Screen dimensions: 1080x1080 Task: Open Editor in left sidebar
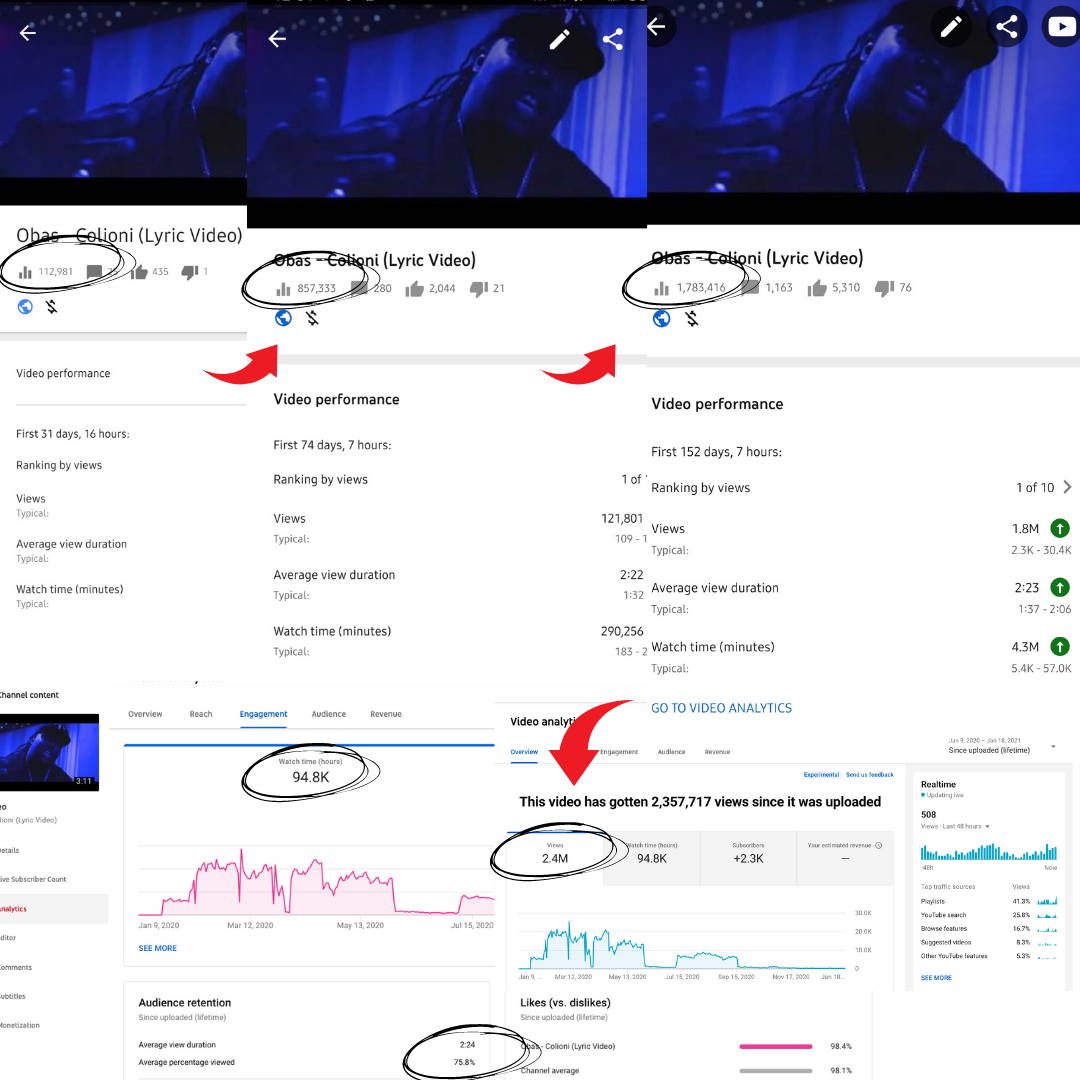coord(8,938)
